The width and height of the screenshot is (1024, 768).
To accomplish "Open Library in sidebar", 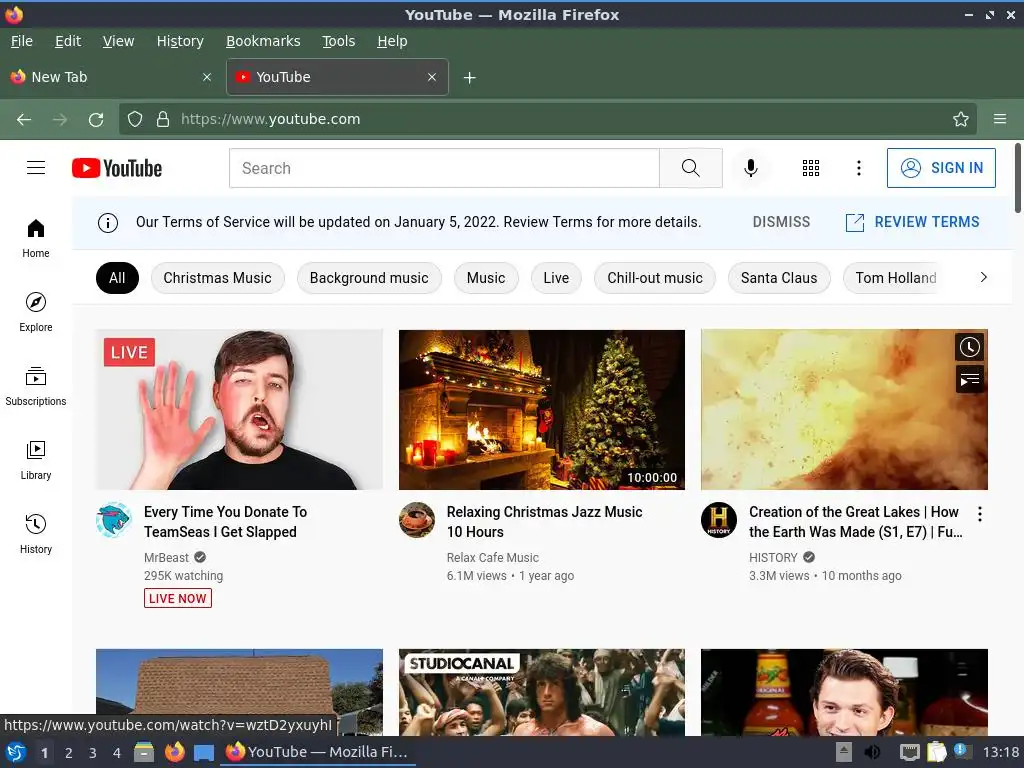I will pyautogui.click(x=36, y=460).
